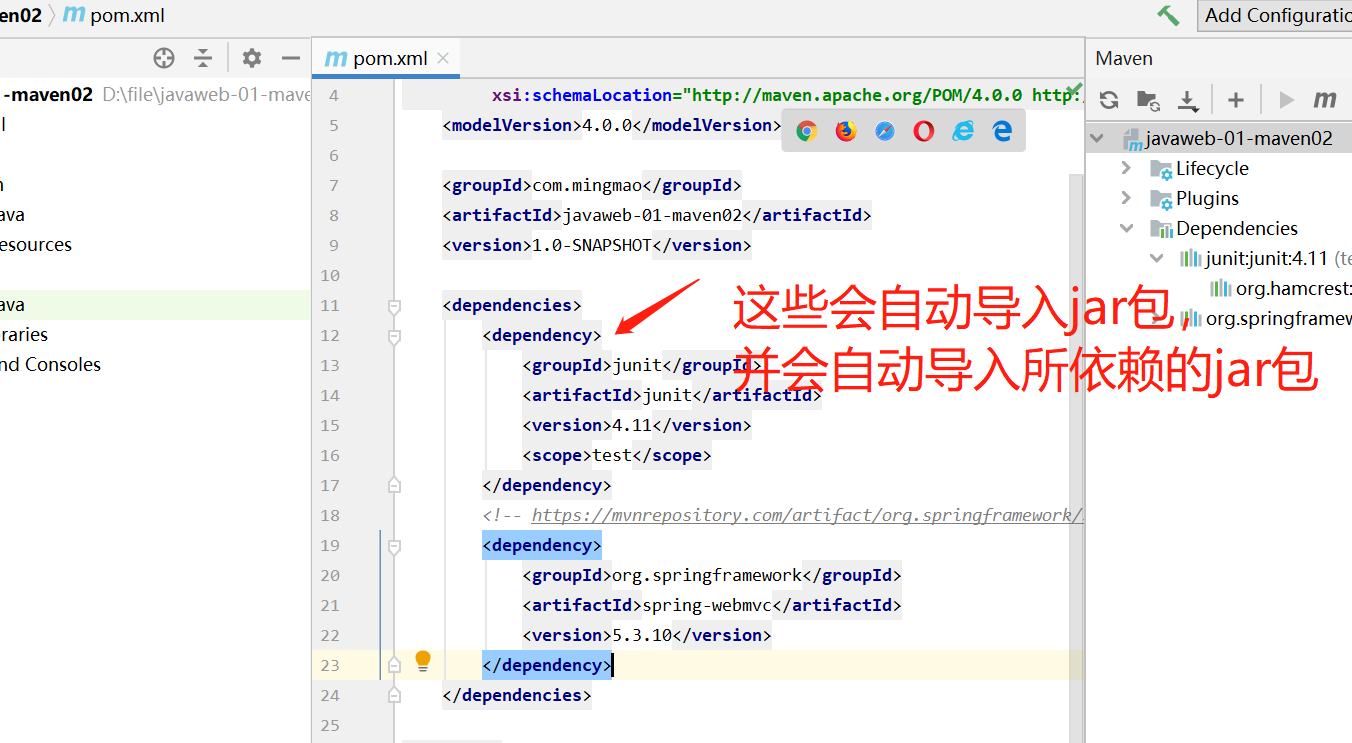Click the yellow light bulb quick-fix icon
Screen dimensions: 1352x743
[x=423, y=660]
